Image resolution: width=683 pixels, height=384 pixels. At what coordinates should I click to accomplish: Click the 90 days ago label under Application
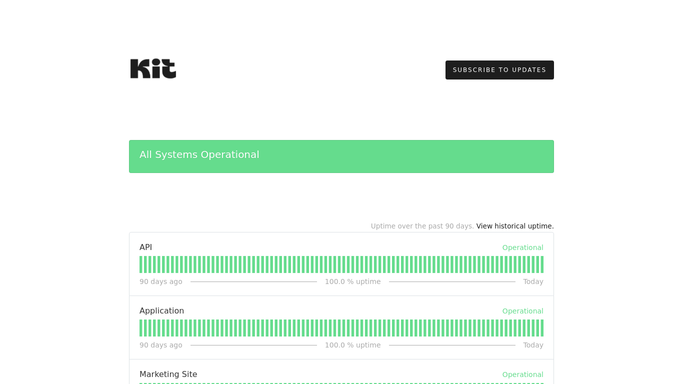161,345
